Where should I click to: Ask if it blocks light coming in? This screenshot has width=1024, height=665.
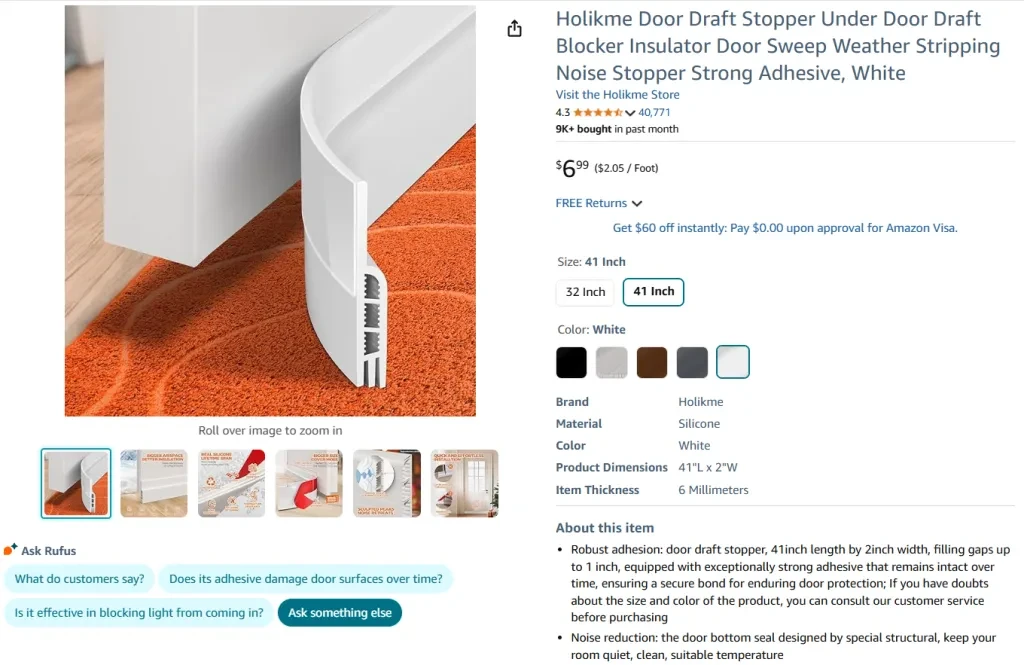click(x=139, y=613)
